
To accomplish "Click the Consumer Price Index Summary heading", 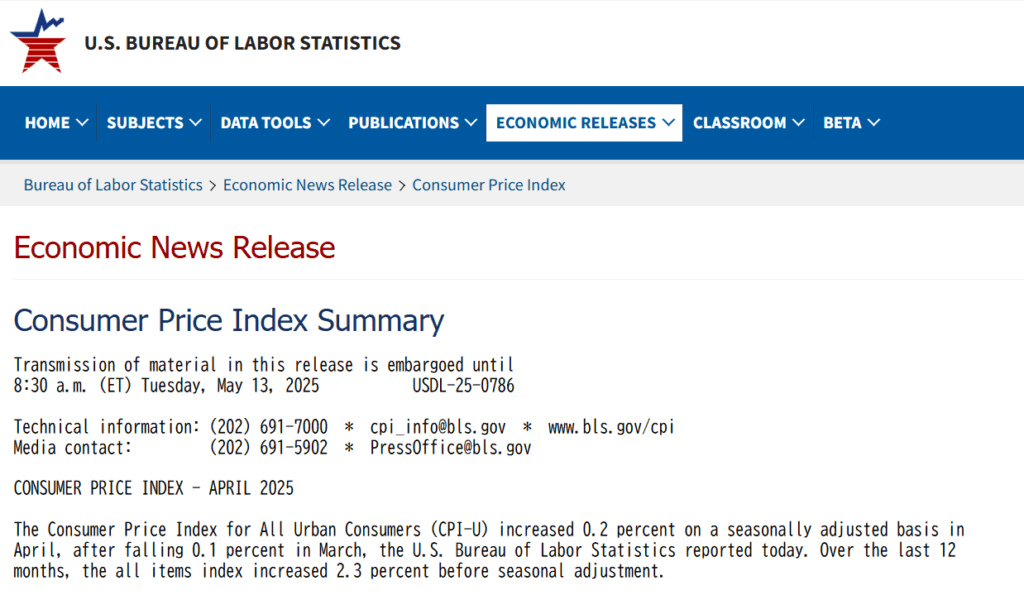I will 229,321.
